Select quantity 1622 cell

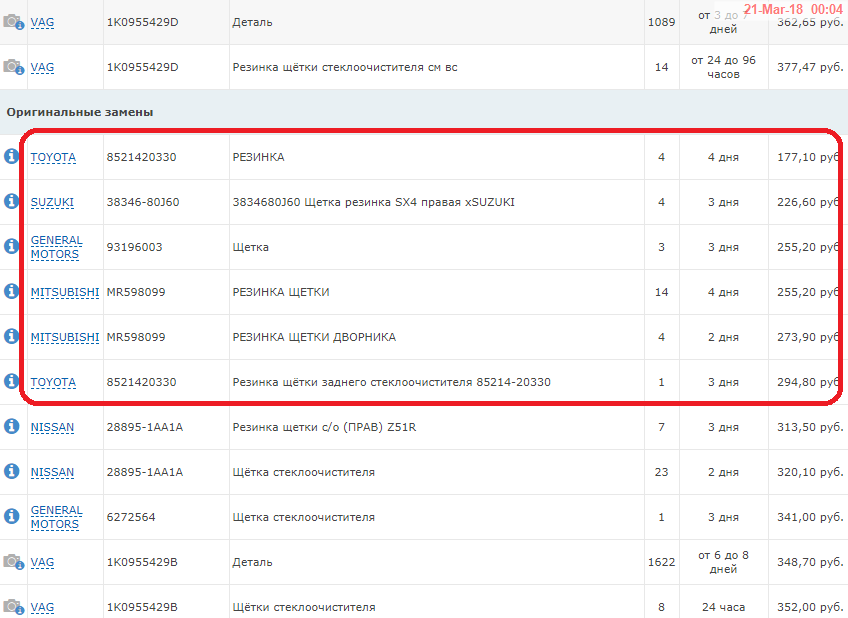661,562
